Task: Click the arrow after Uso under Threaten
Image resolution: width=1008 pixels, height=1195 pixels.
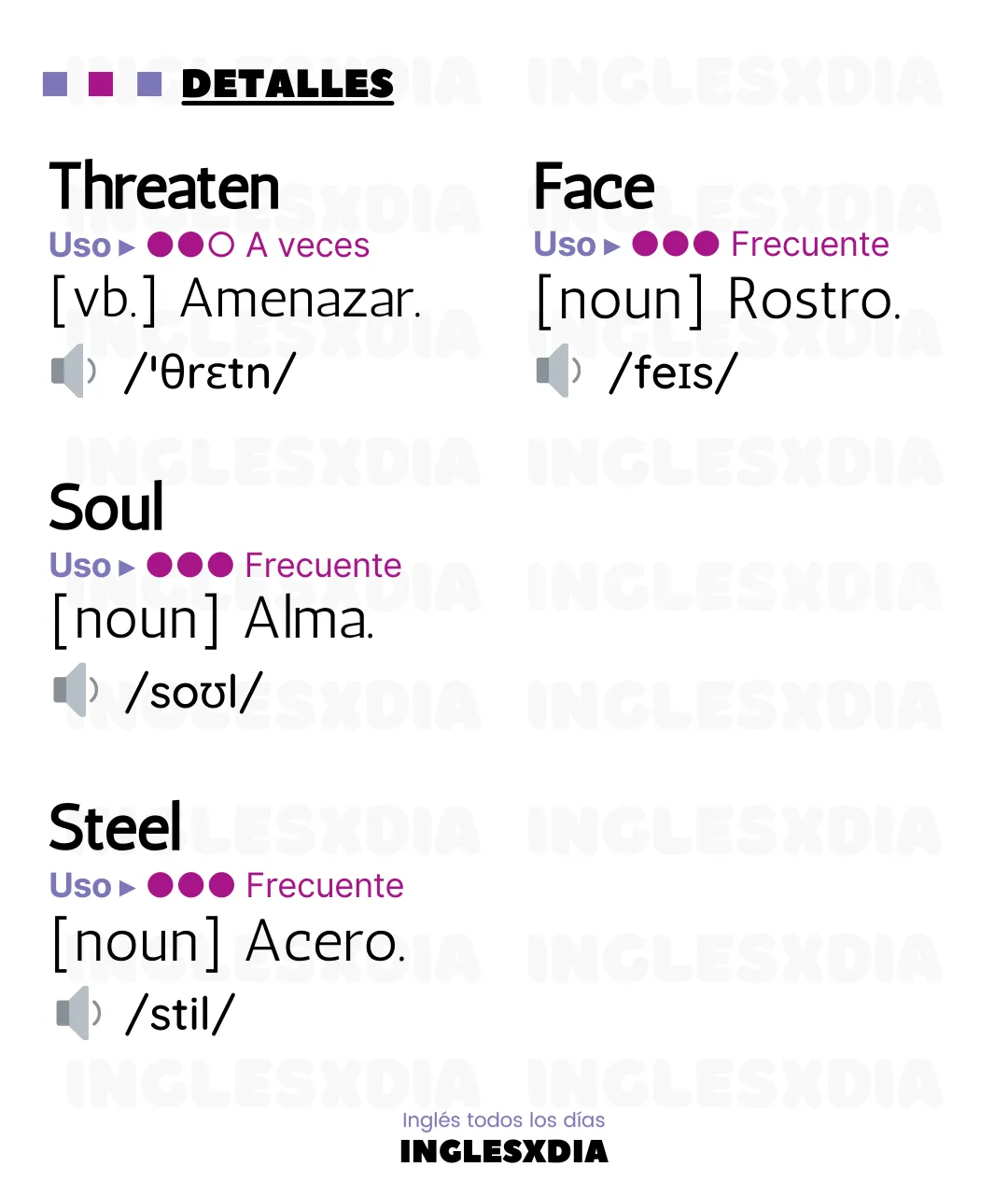Action: pyautogui.click(x=128, y=247)
